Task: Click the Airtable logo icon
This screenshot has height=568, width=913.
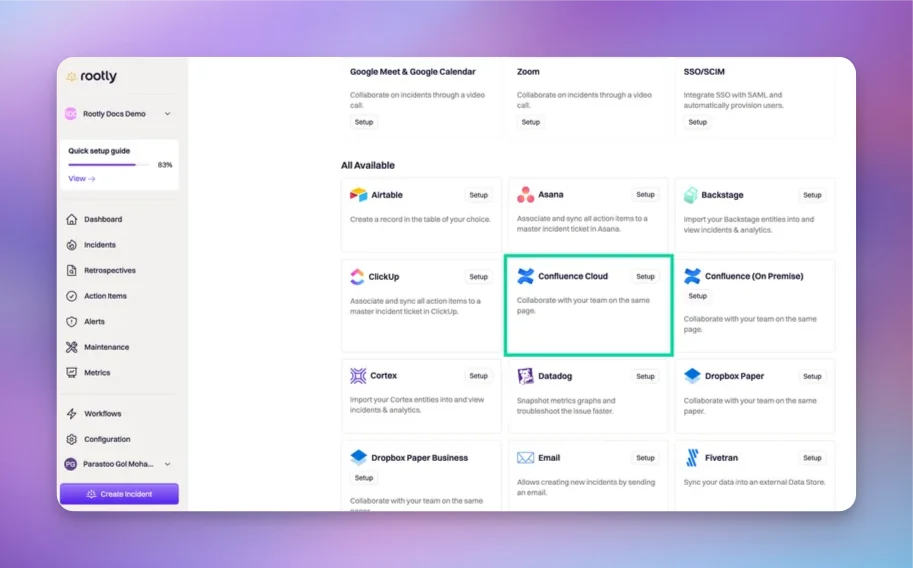Action: click(x=358, y=195)
